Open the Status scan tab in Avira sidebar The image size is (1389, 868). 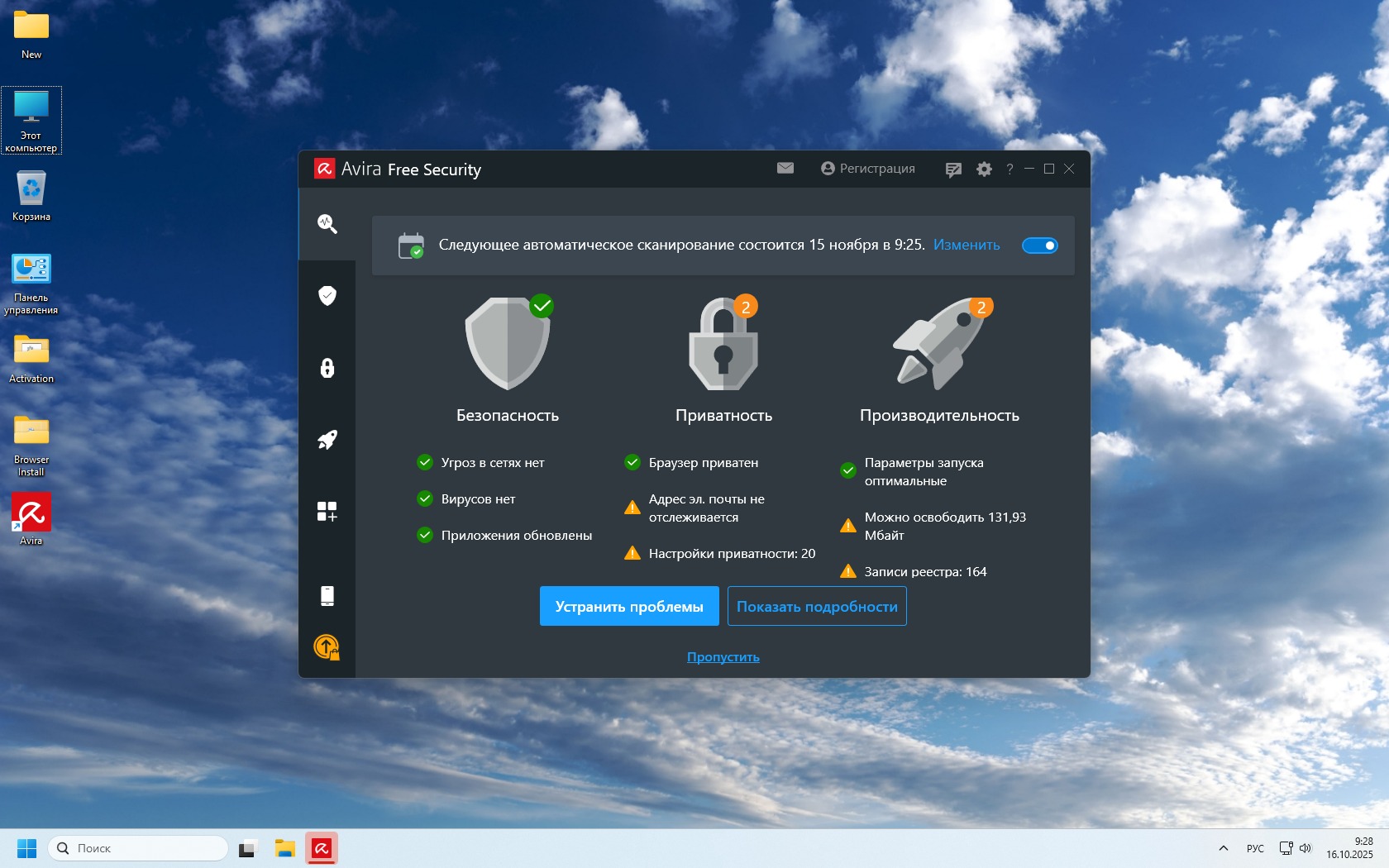[327, 224]
